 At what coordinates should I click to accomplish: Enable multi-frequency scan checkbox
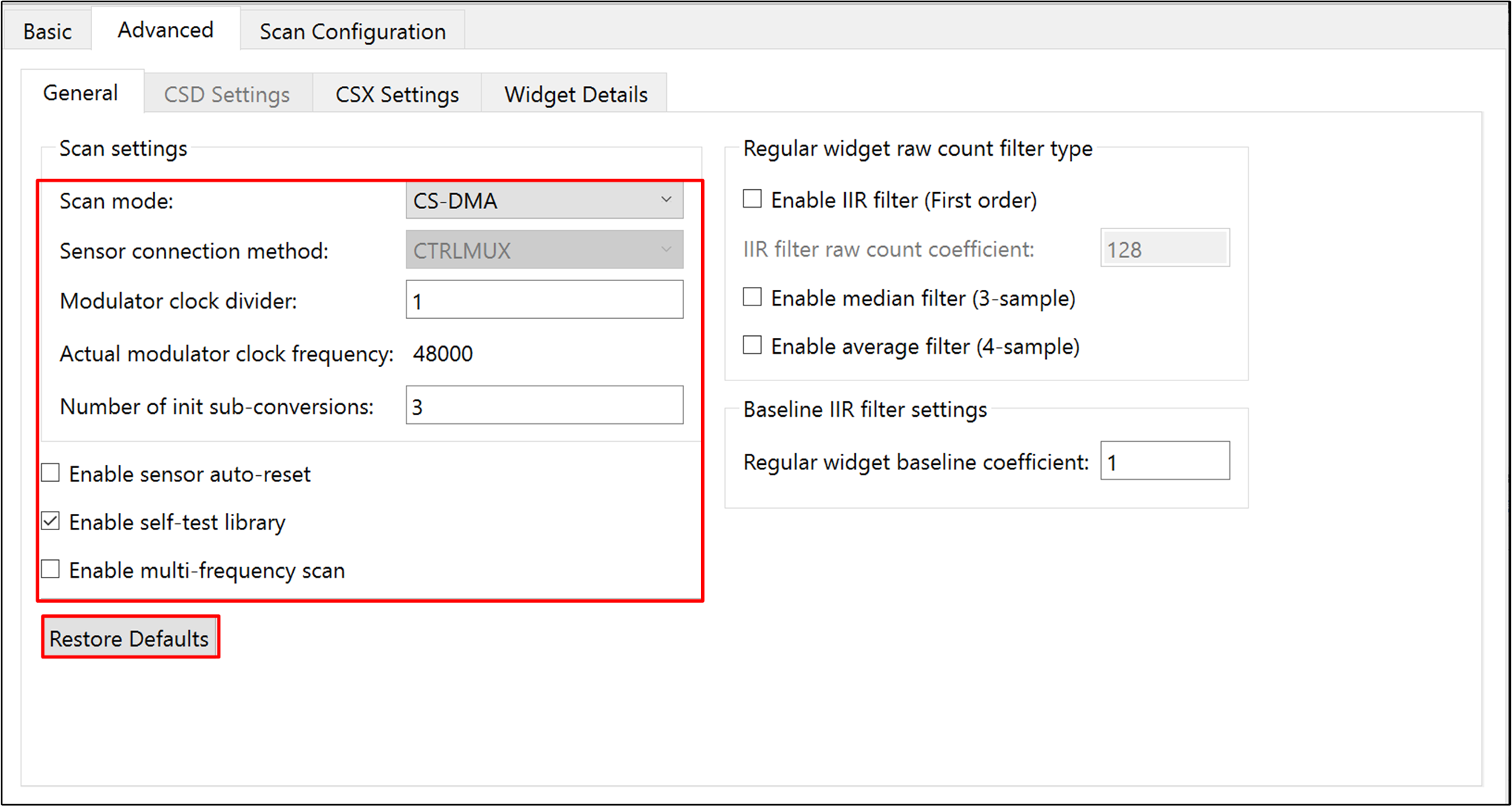point(50,569)
